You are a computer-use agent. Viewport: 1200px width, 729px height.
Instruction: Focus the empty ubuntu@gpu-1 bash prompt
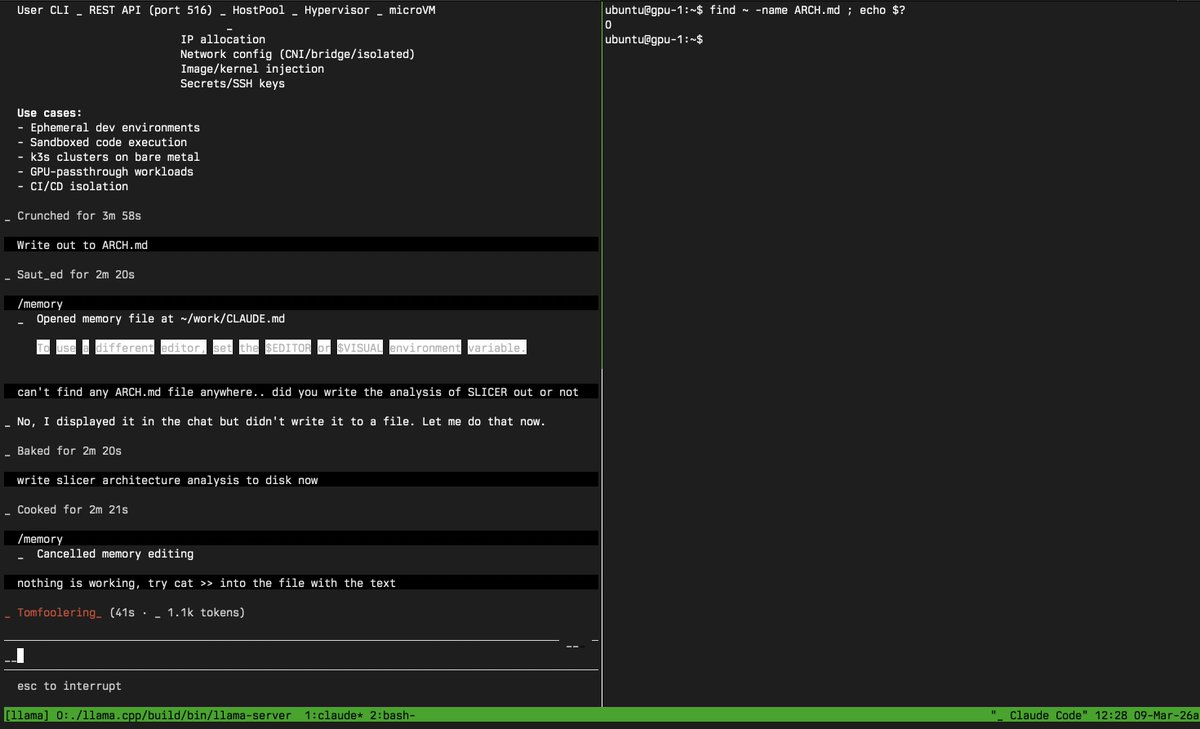click(x=654, y=39)
